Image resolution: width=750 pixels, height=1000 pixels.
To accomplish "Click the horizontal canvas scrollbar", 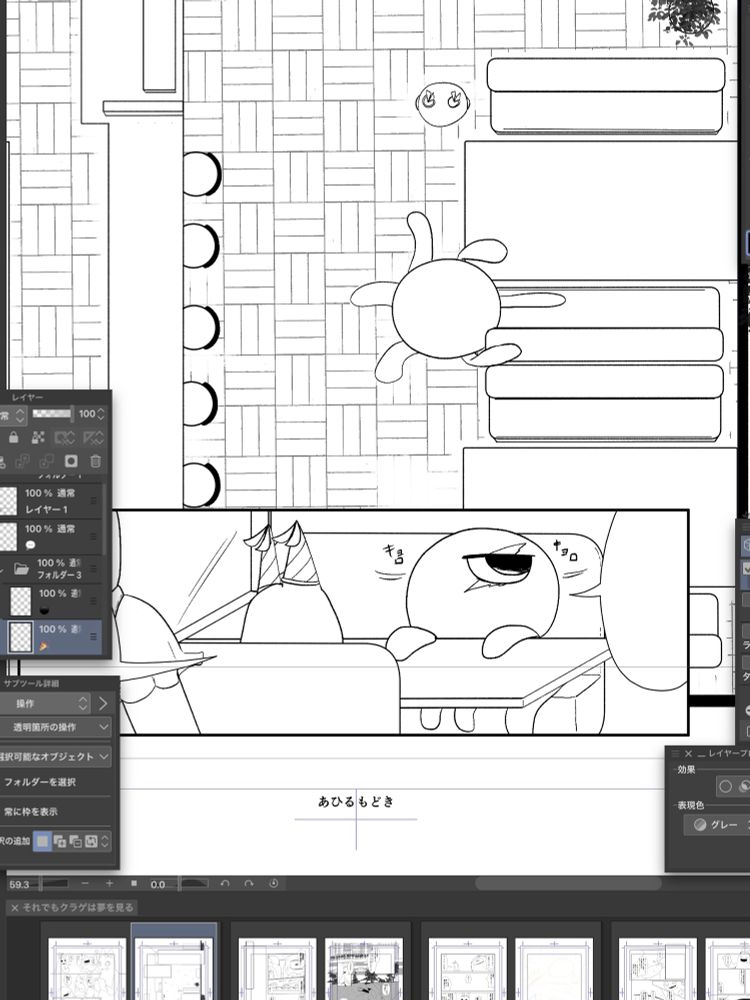I will coord(568,883).
